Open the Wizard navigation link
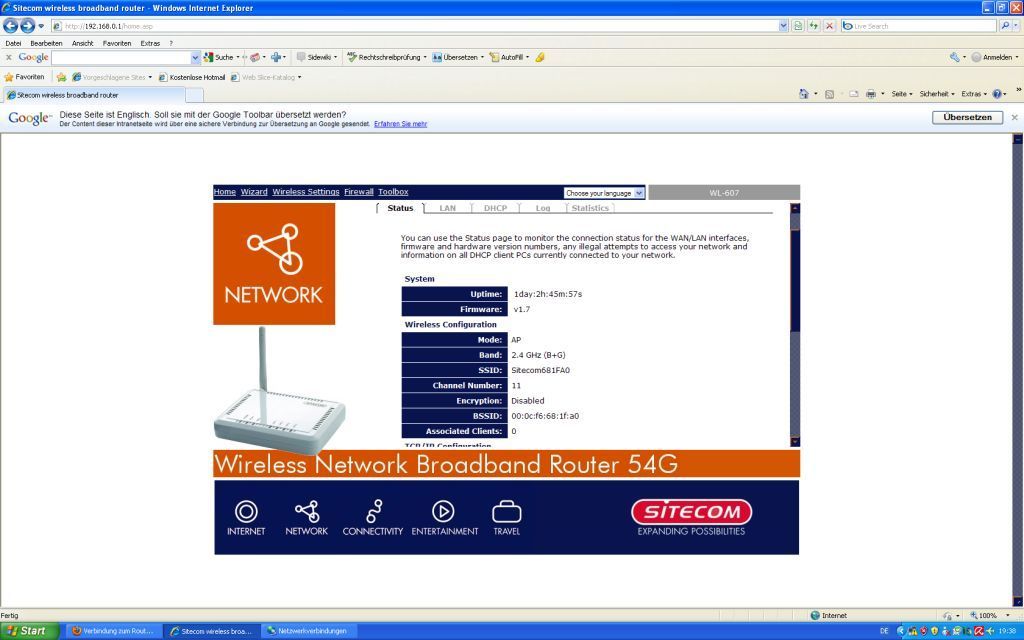This screenshot has width=1024, height=640. point(254,192)
